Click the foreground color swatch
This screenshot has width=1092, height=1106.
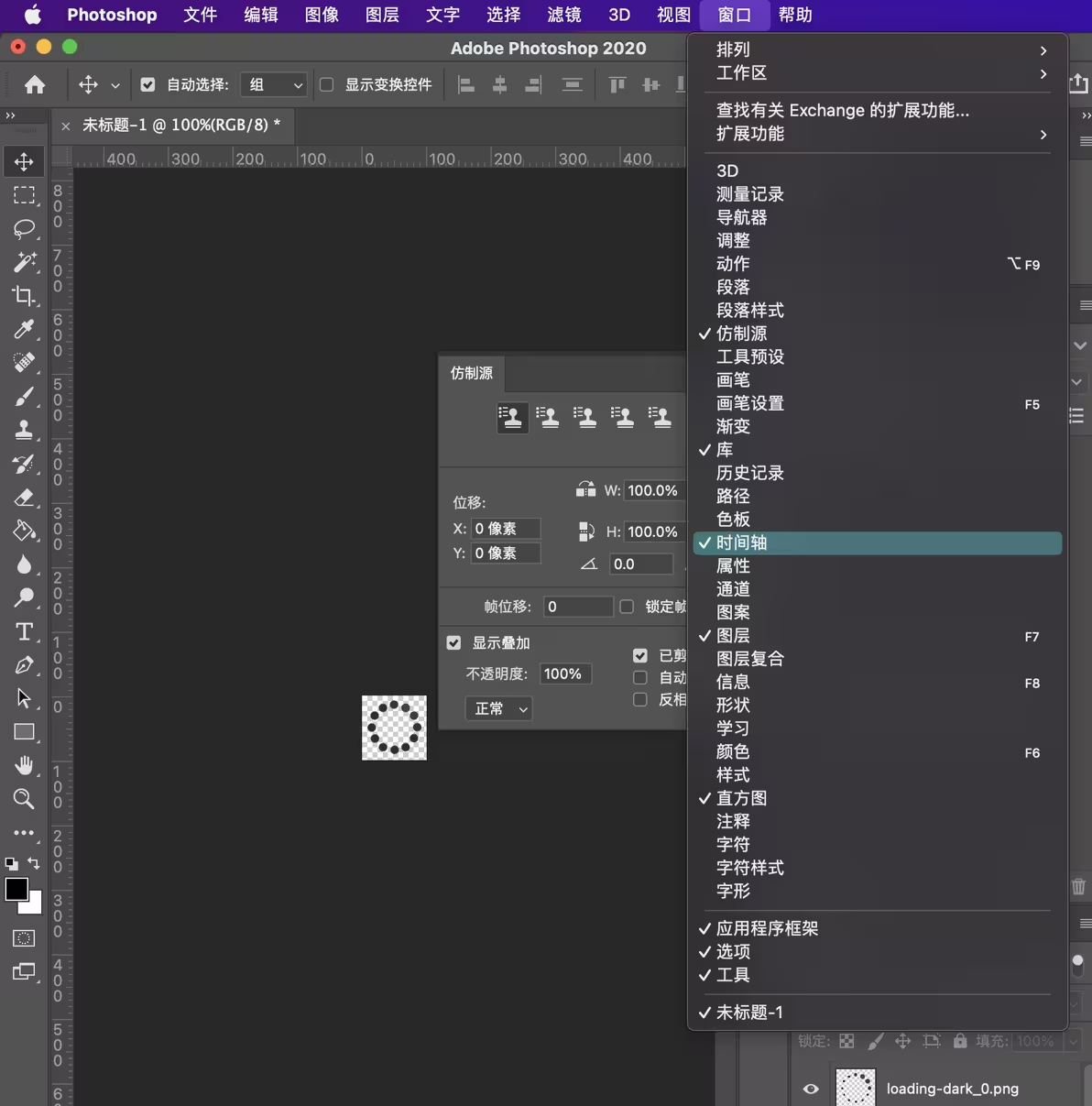pyautogui.click(x=16, y=889)
